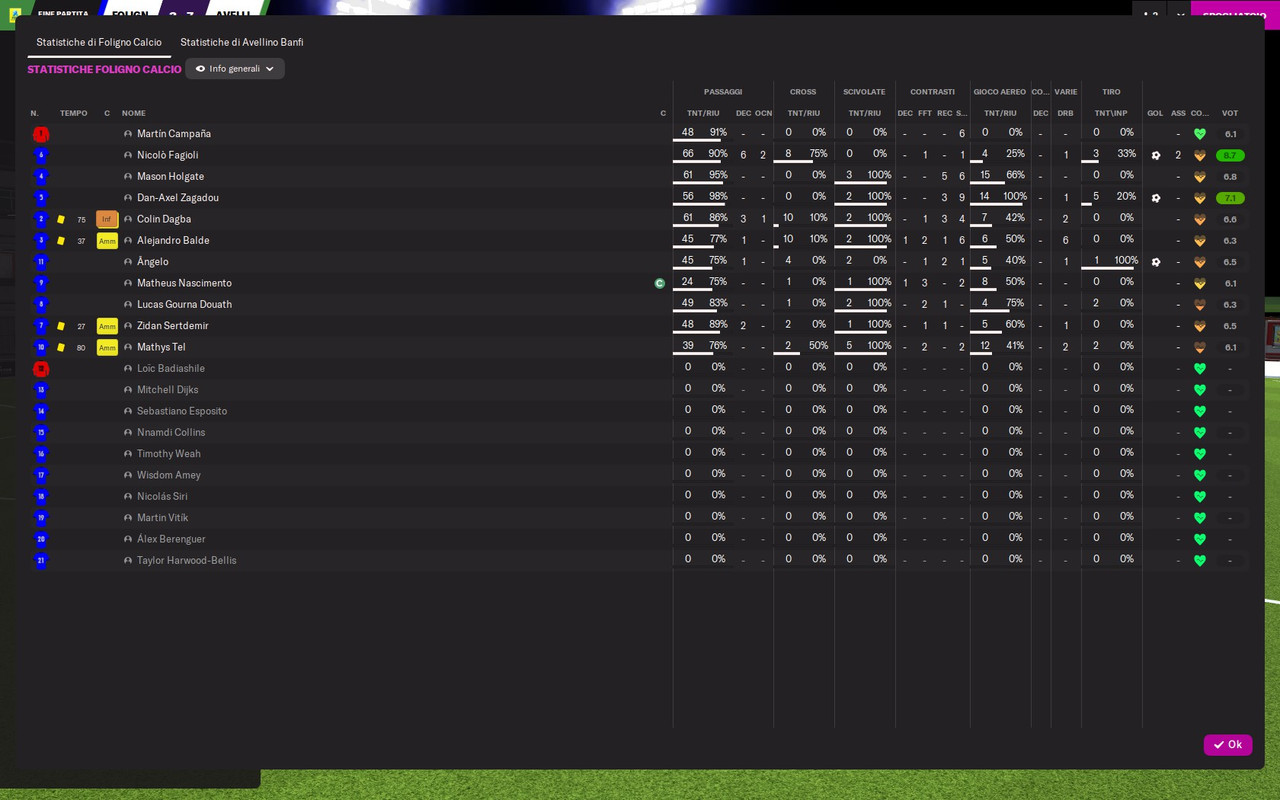The image size is (1280, 800).
Task: Click the Amm badge next to Mathys Tel
Action: click(x=107, y=347)
